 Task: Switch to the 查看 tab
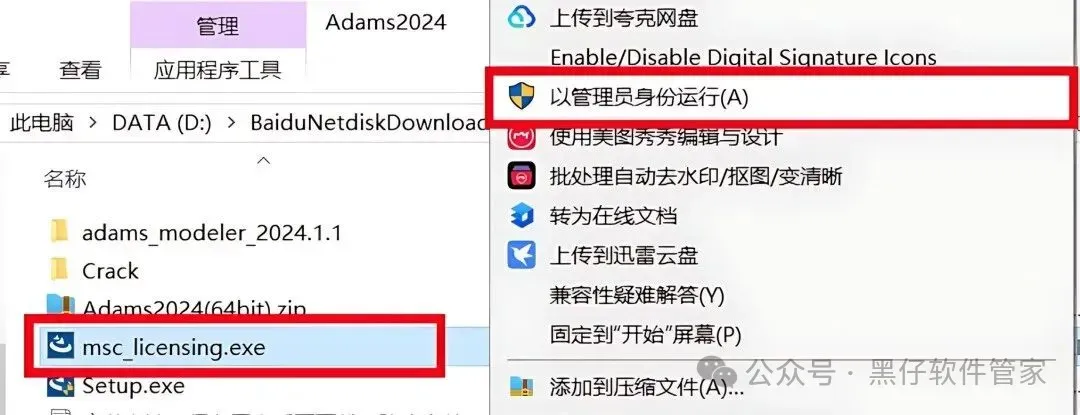click(x=80, y=70)
